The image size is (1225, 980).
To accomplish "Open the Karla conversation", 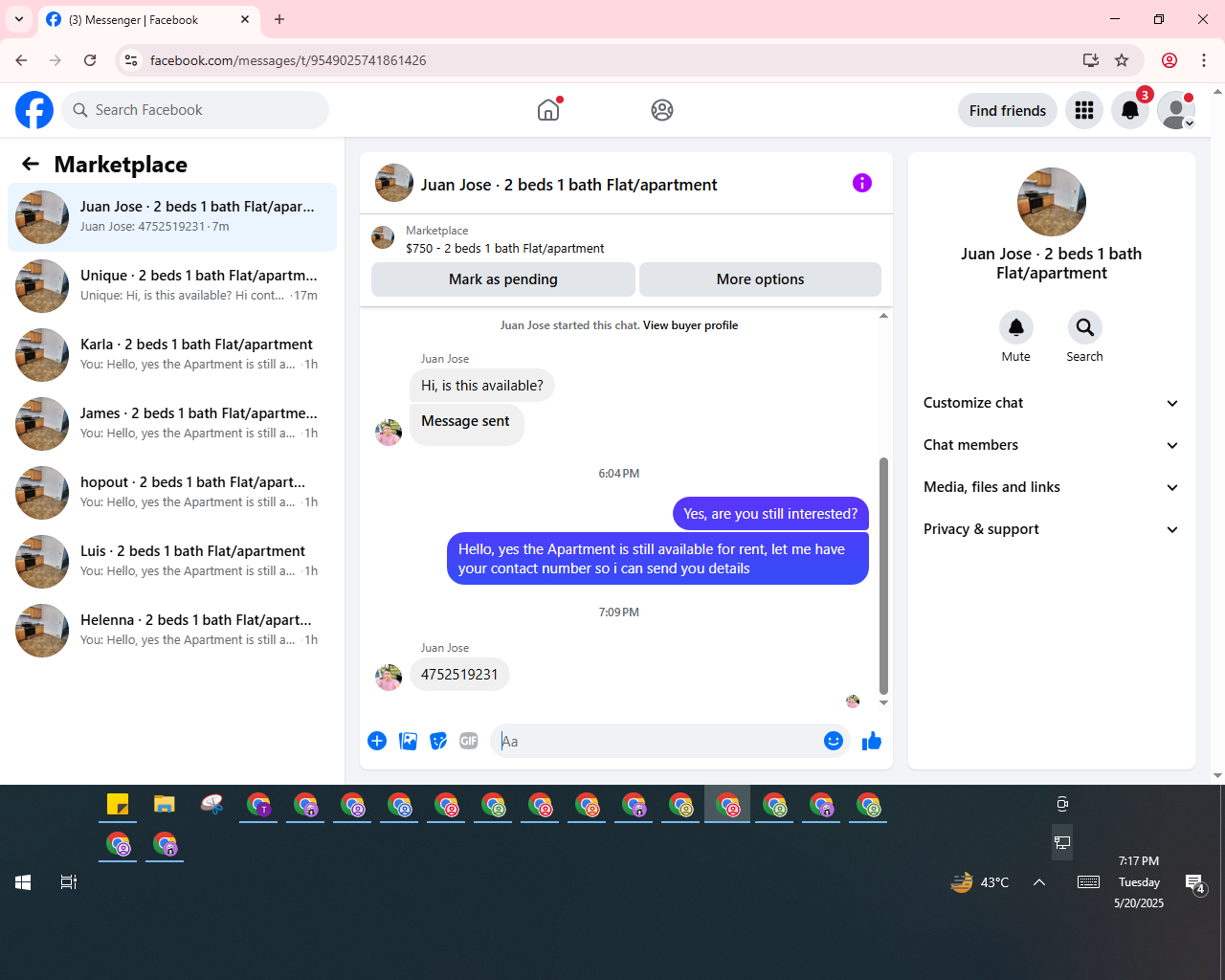I will point(172,355).
